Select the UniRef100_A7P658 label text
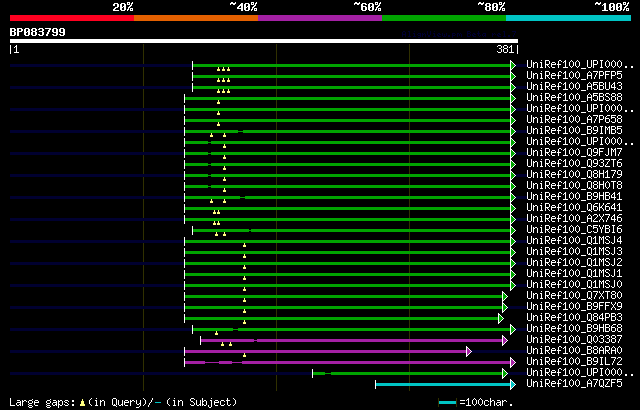 click(x=574, y=120)
